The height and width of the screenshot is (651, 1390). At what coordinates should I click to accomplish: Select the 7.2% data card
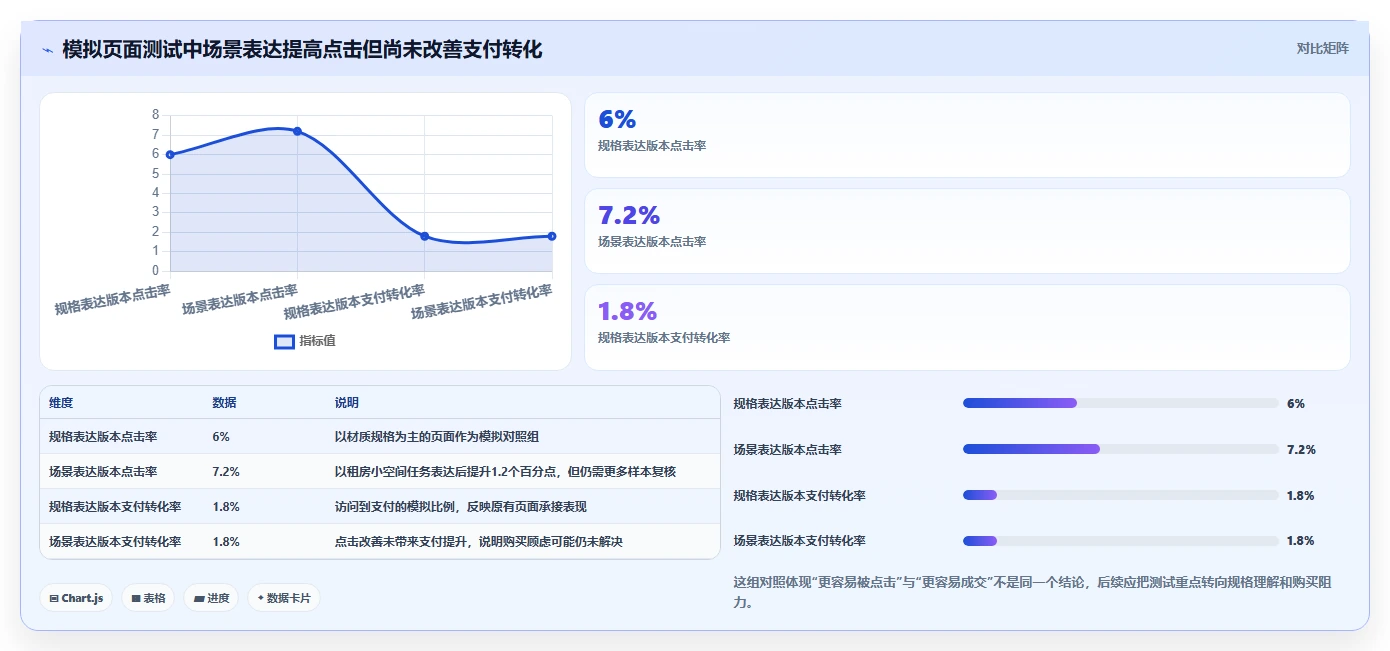pyautogui.click(x=967, y=231)
